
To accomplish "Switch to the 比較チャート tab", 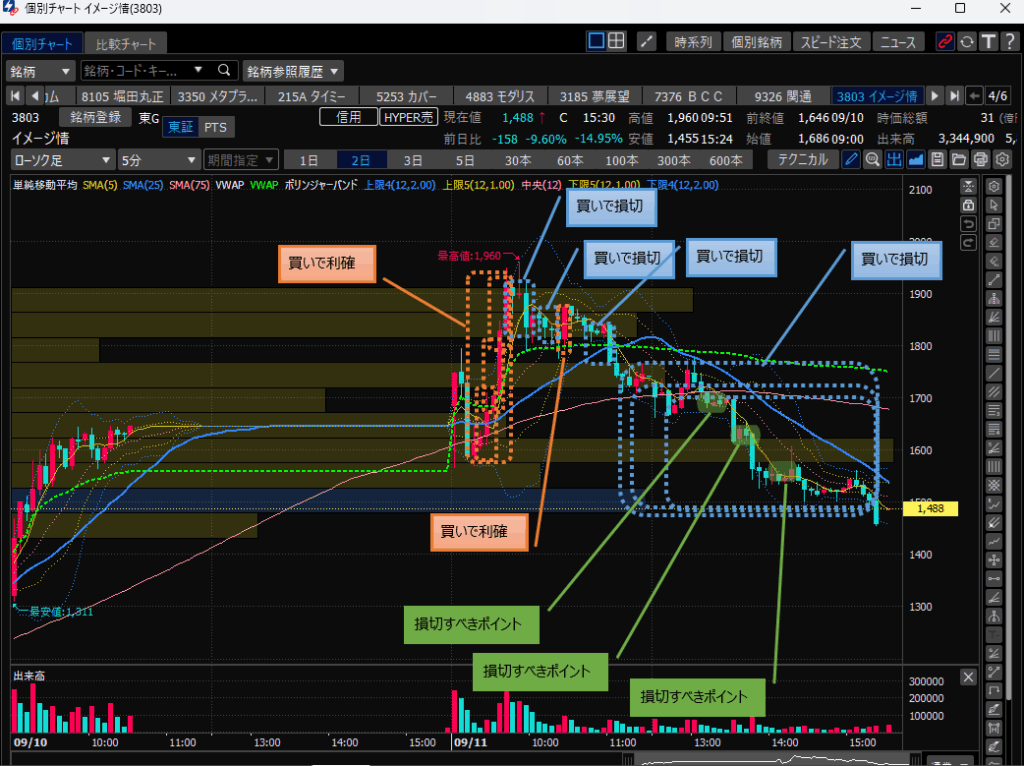I will point(124,45).
